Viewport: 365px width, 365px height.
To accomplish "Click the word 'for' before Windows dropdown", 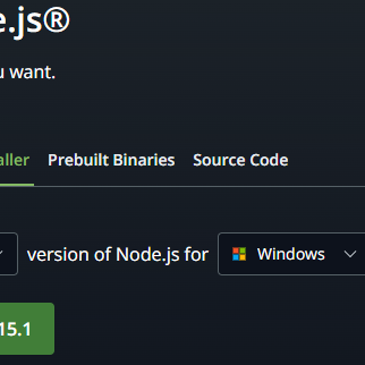I will [197, 255].
